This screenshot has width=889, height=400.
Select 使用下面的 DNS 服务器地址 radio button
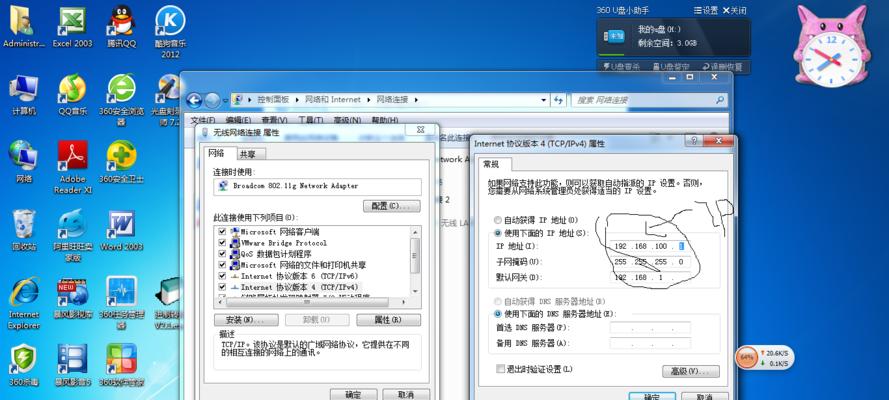click(498, 313)
